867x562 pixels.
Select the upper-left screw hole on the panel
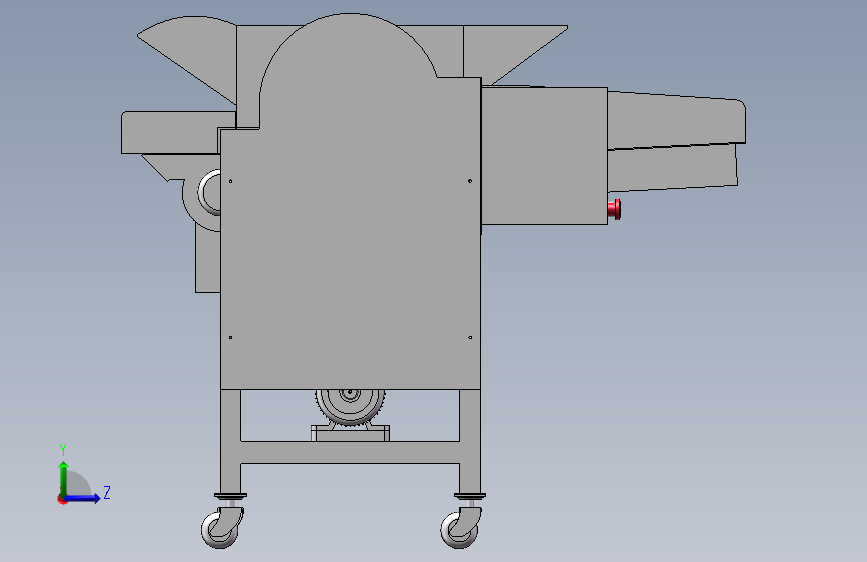231,181
